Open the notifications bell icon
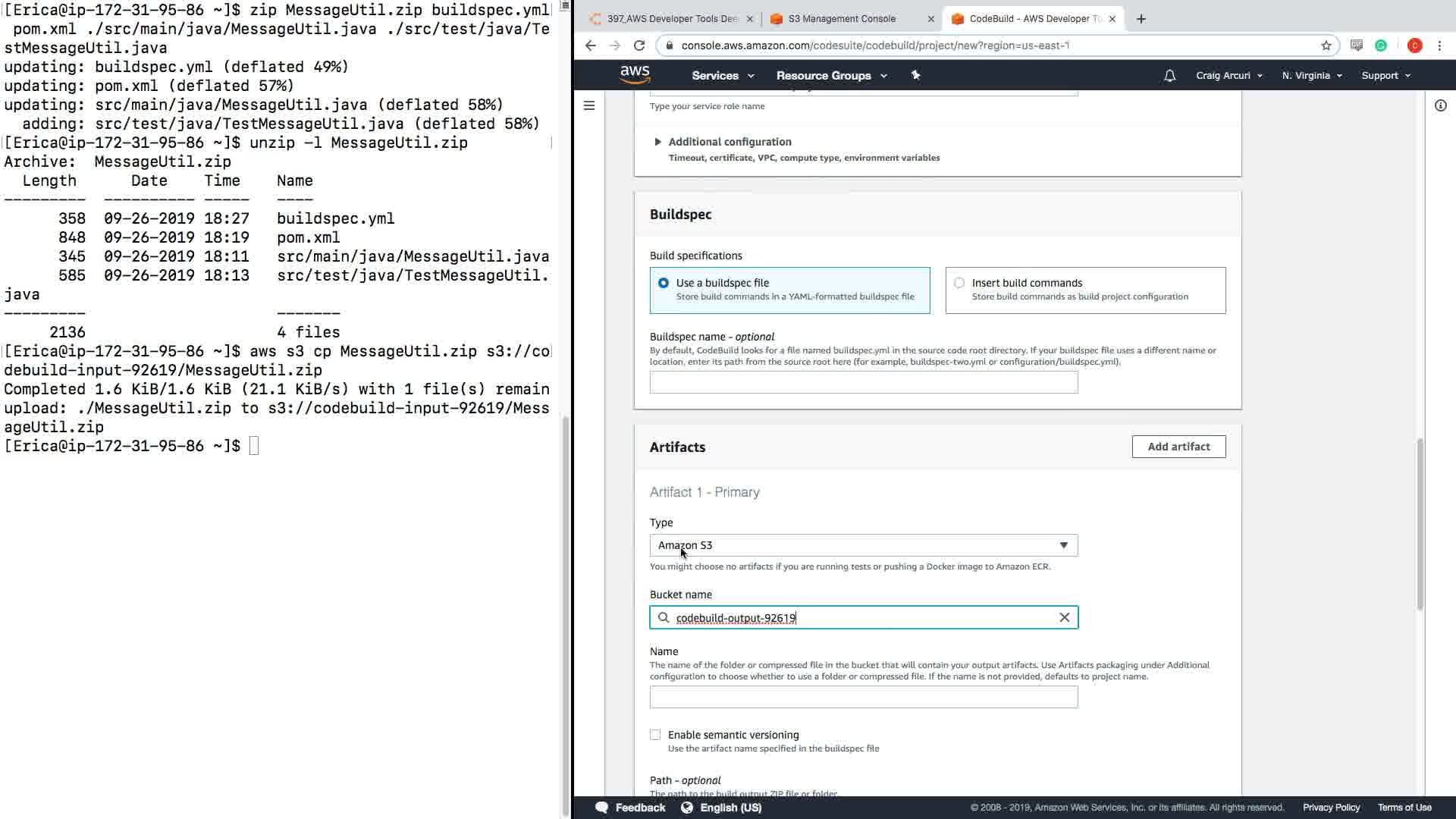Screen dimensions: 1456x819 (1169, 76)
